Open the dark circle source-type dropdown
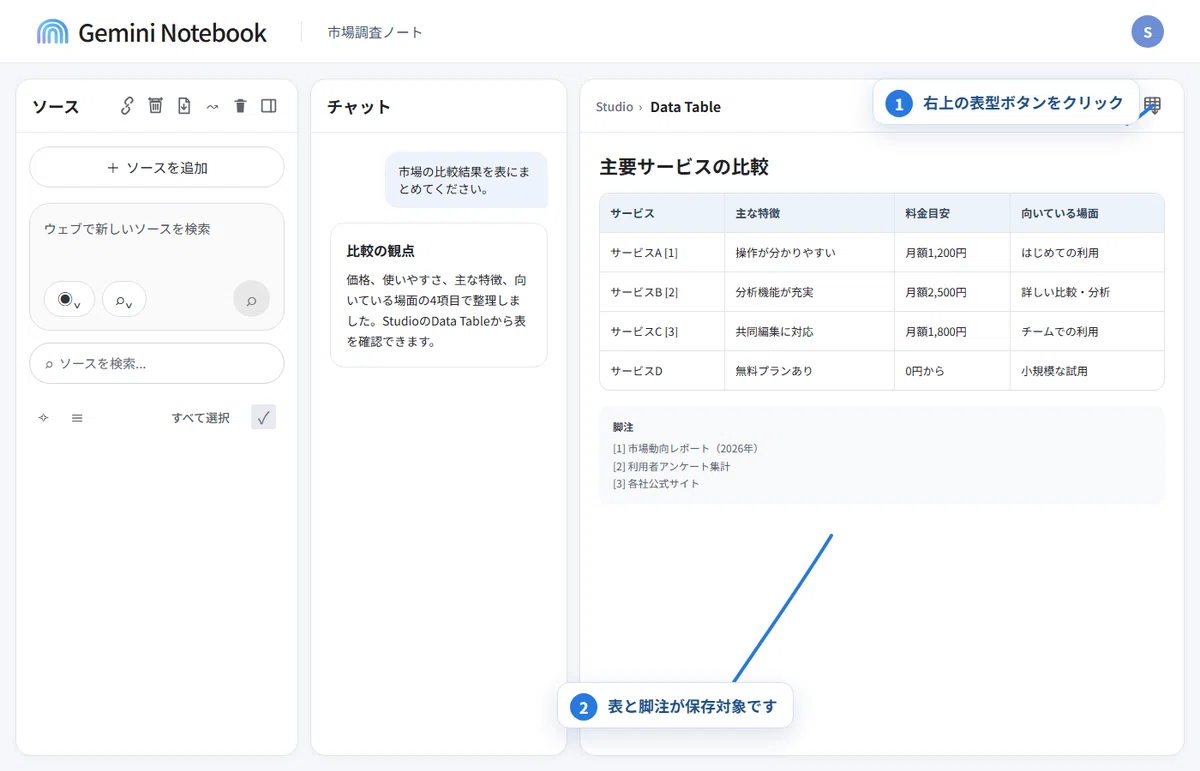Screen dimensions: 1200x771 69,299
